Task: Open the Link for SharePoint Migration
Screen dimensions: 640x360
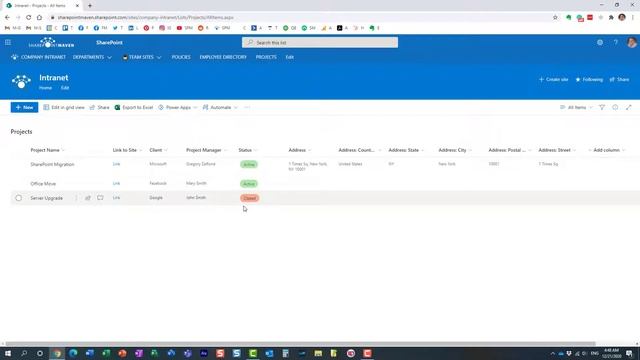Action: tap(116, 164)
